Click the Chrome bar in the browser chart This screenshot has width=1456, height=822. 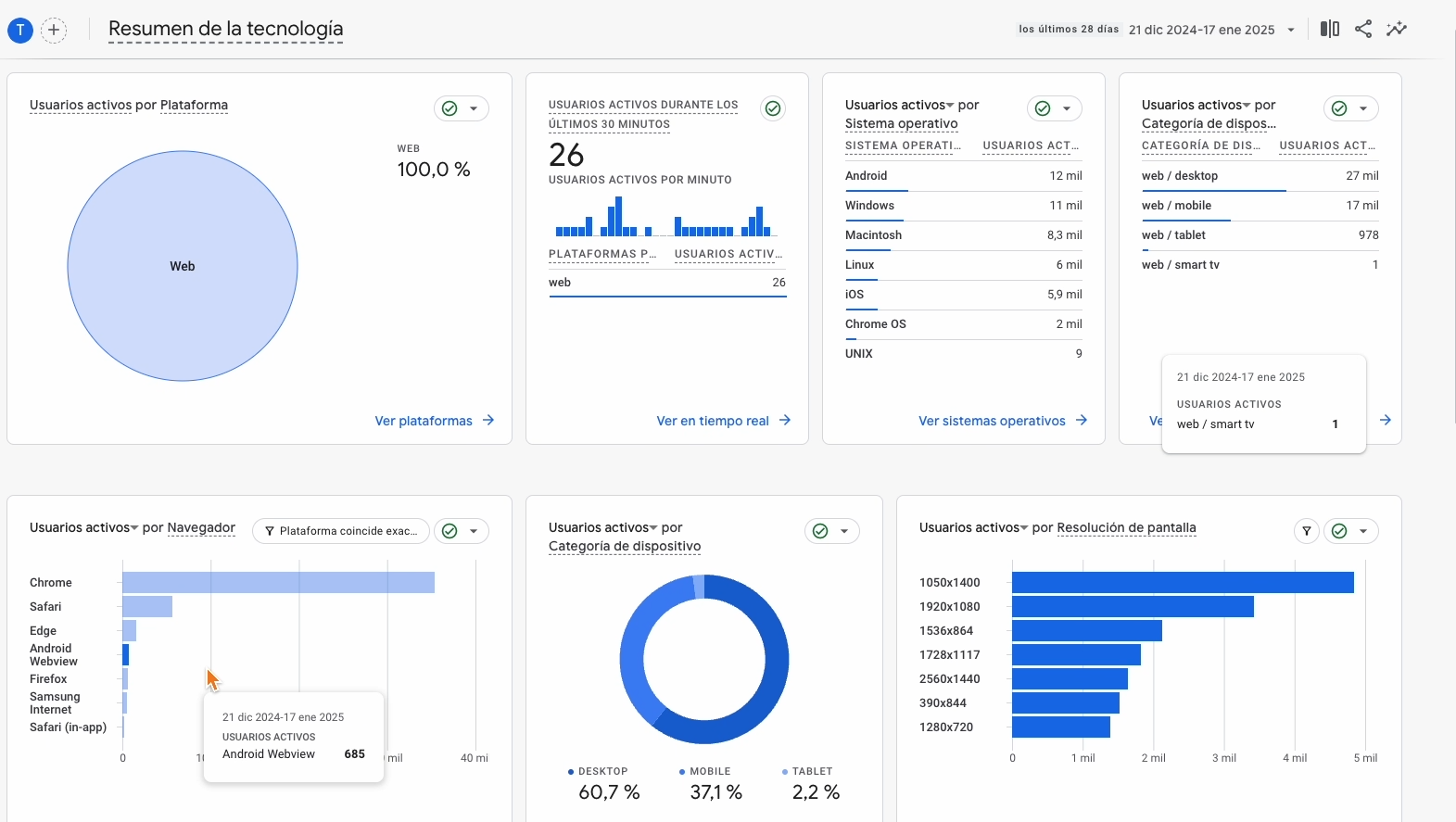(278, 582)
